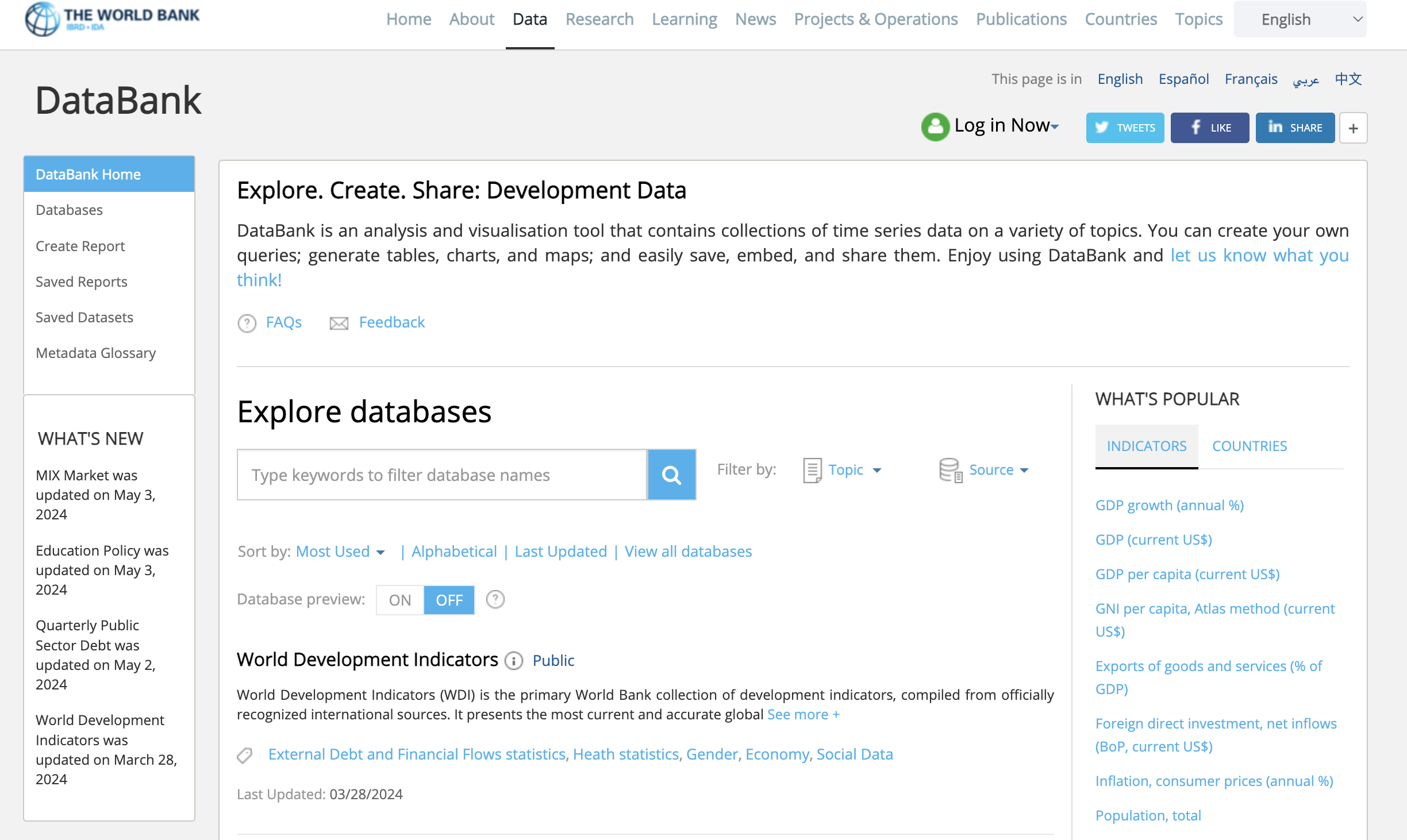1407x840 pixels.
Task: Click the Facebook LIKE icon
Action: coord(1195,128)
